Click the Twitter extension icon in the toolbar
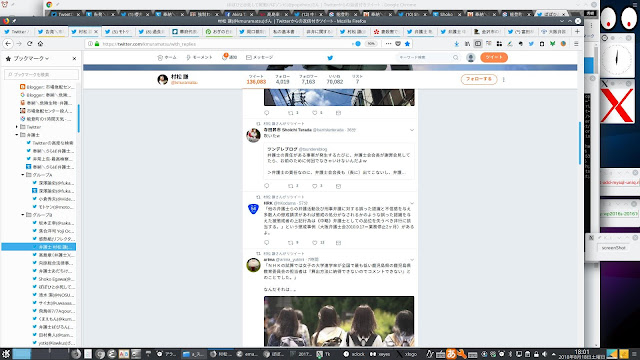Viewport: 640px width, 360px height. (531, 44)
